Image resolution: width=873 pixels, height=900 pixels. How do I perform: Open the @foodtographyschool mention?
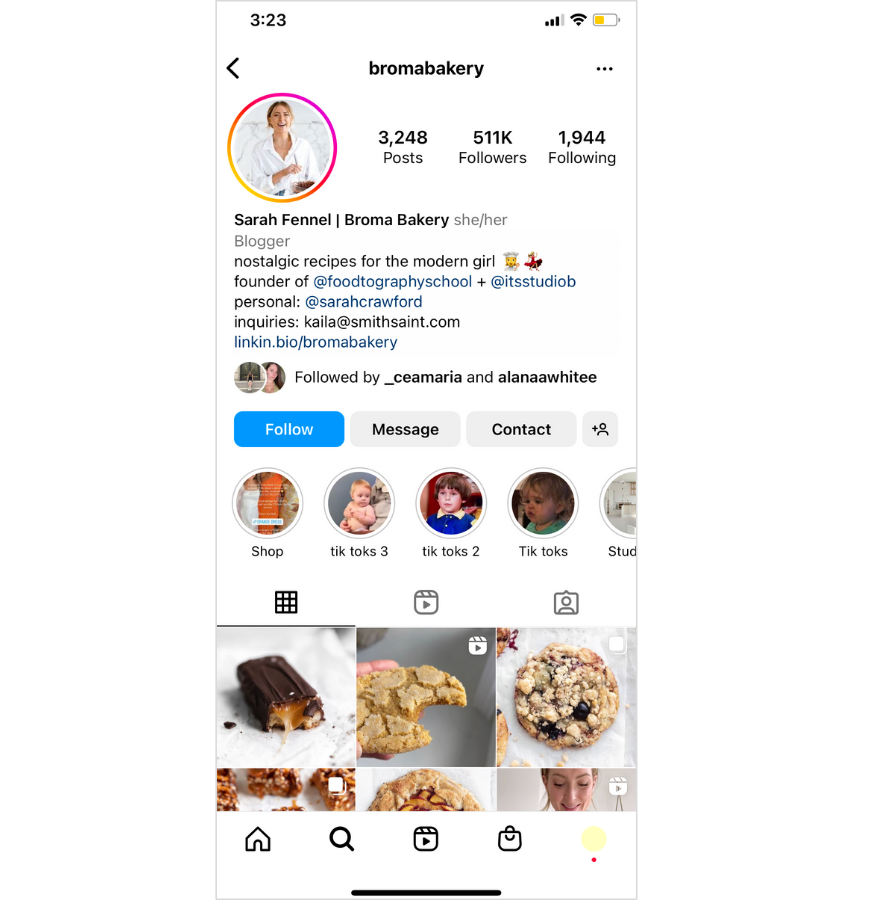[x=393, y=282]
